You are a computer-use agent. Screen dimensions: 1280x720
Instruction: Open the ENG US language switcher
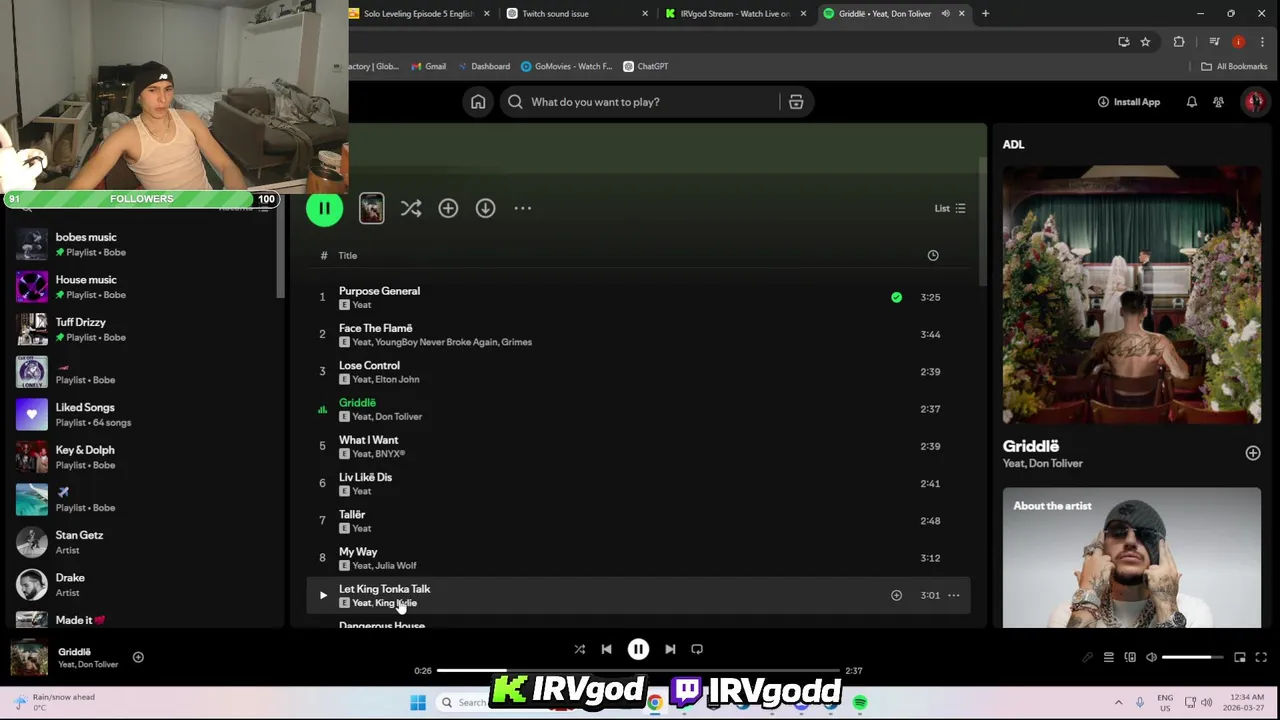[x=1165, y=703]
